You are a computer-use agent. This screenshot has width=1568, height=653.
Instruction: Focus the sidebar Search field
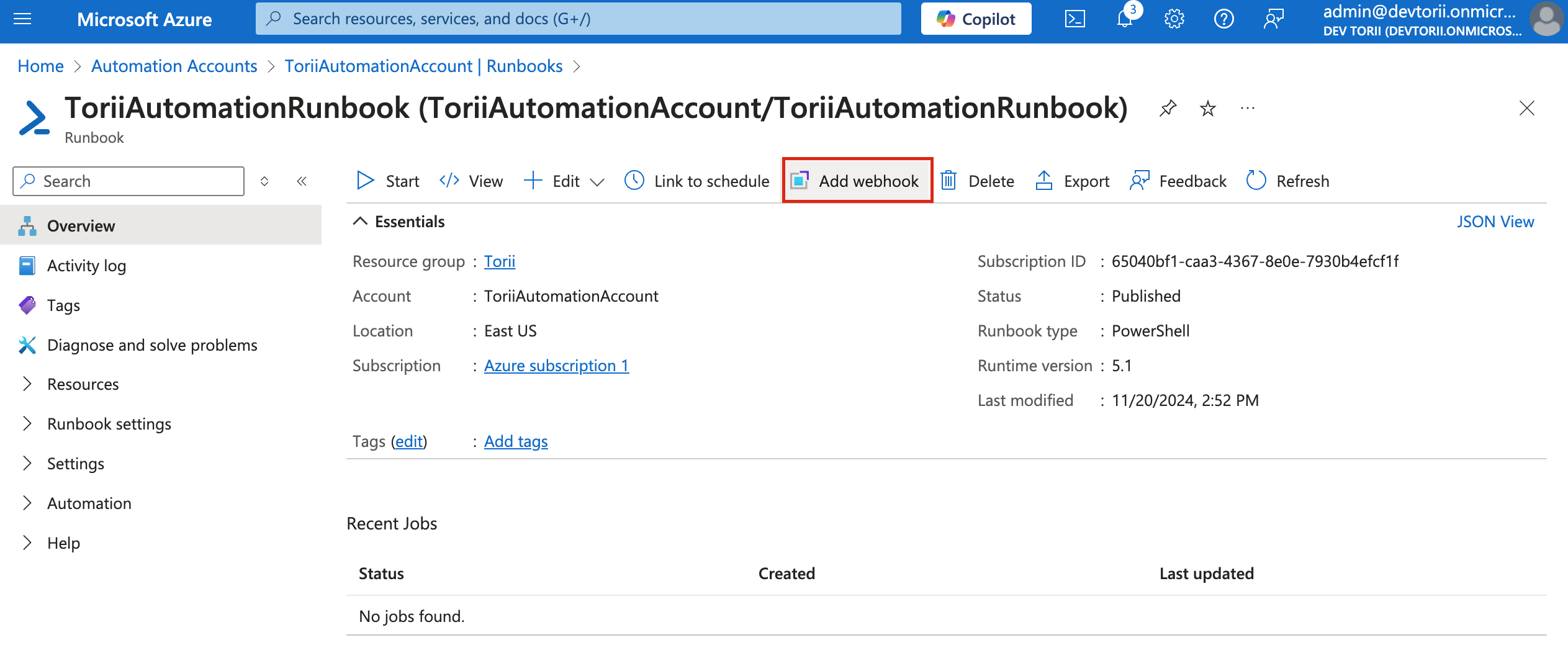pos(128,181)
